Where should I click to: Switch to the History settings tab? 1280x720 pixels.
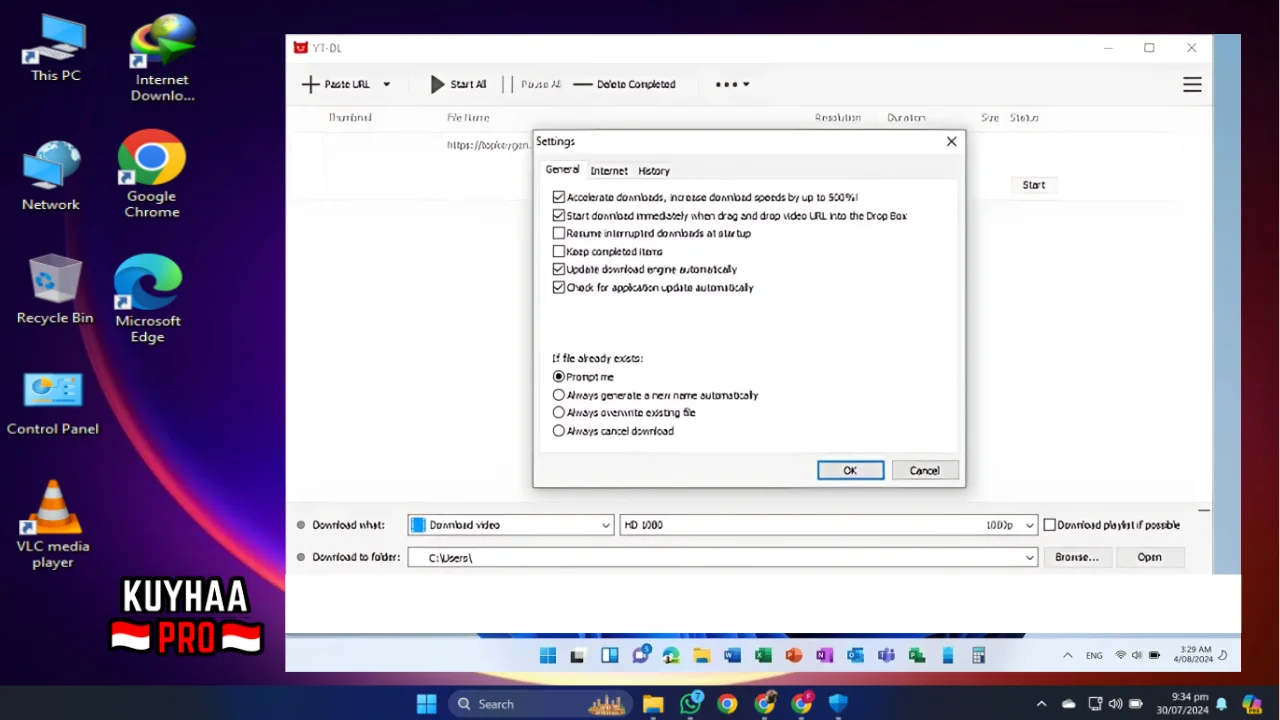tap(654, 171)
